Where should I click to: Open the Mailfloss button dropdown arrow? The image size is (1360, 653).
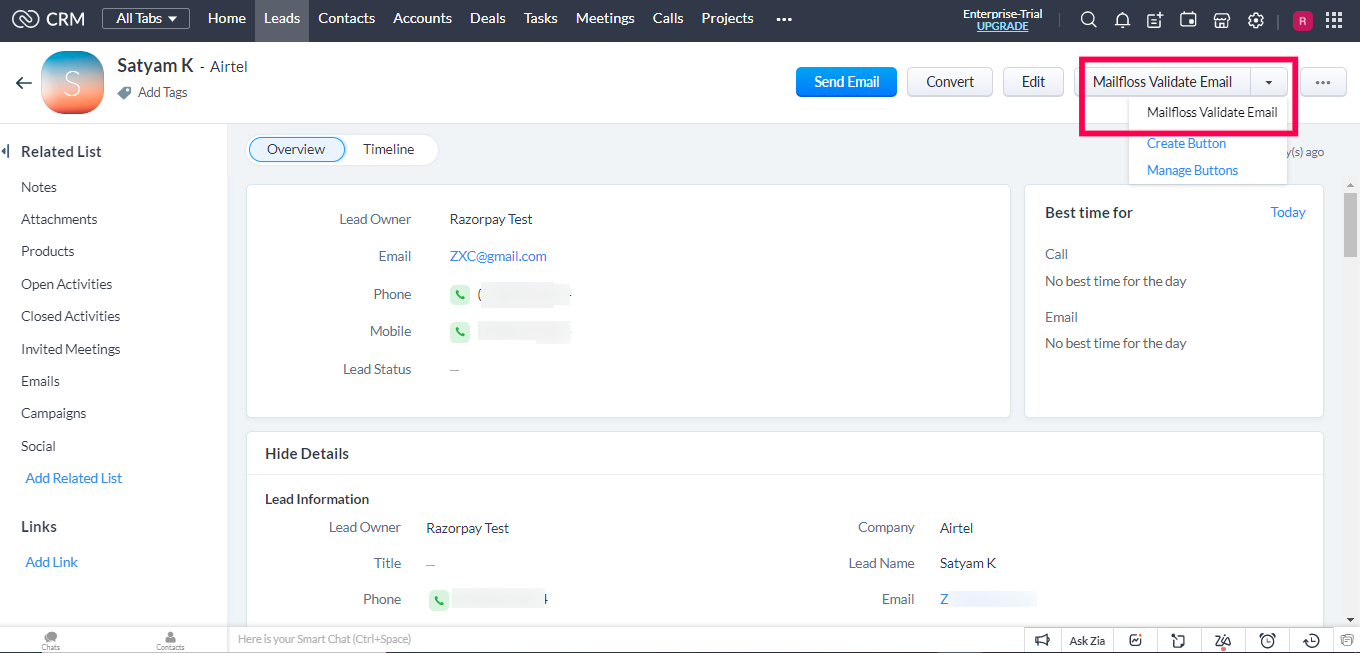[1268, 82]
